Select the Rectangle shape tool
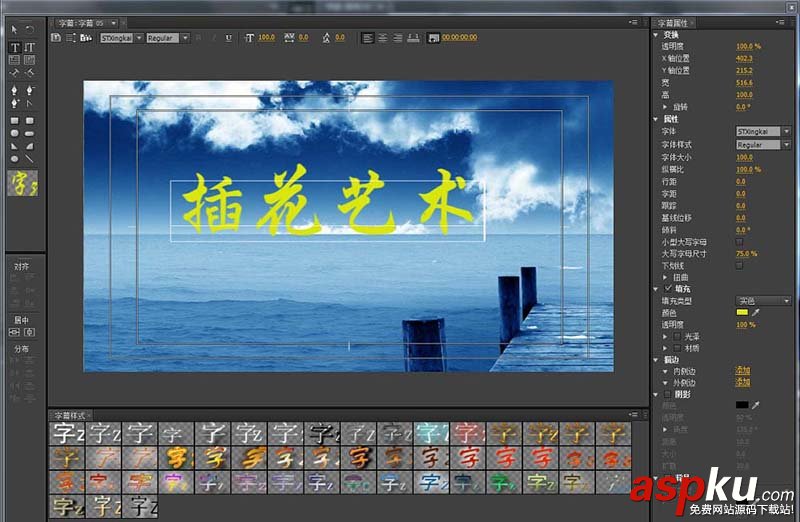Viewport: 800px width, 522px height. [14, 121]
